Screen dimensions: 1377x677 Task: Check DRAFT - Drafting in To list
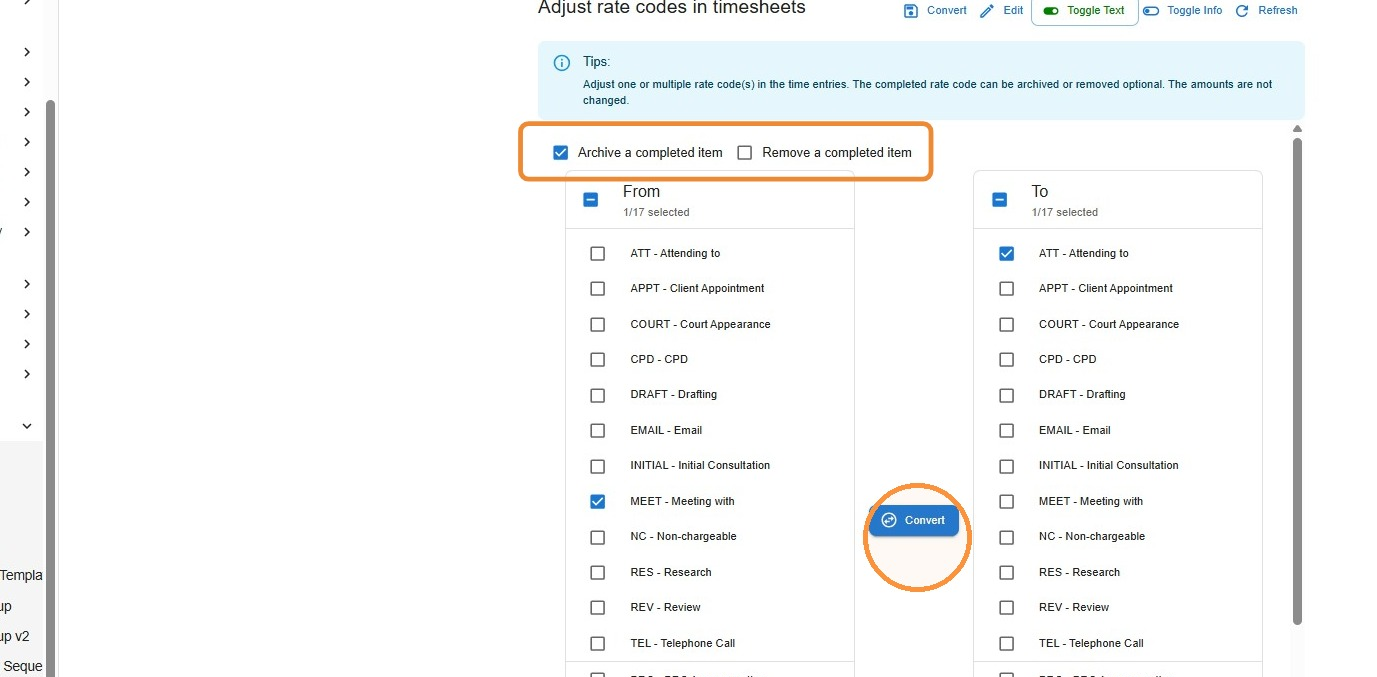(x=1007, y=395)
